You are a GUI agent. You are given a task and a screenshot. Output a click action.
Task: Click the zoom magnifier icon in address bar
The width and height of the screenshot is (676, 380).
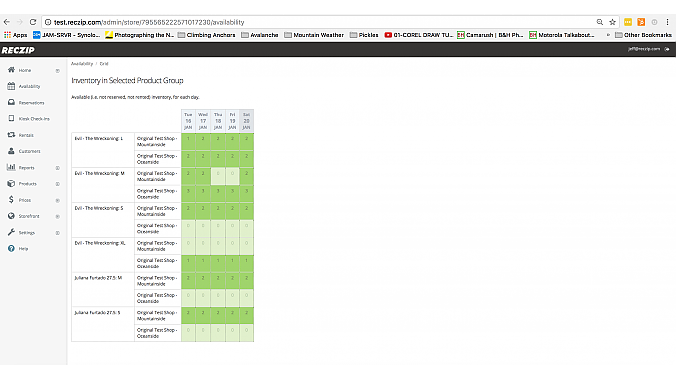600,22
